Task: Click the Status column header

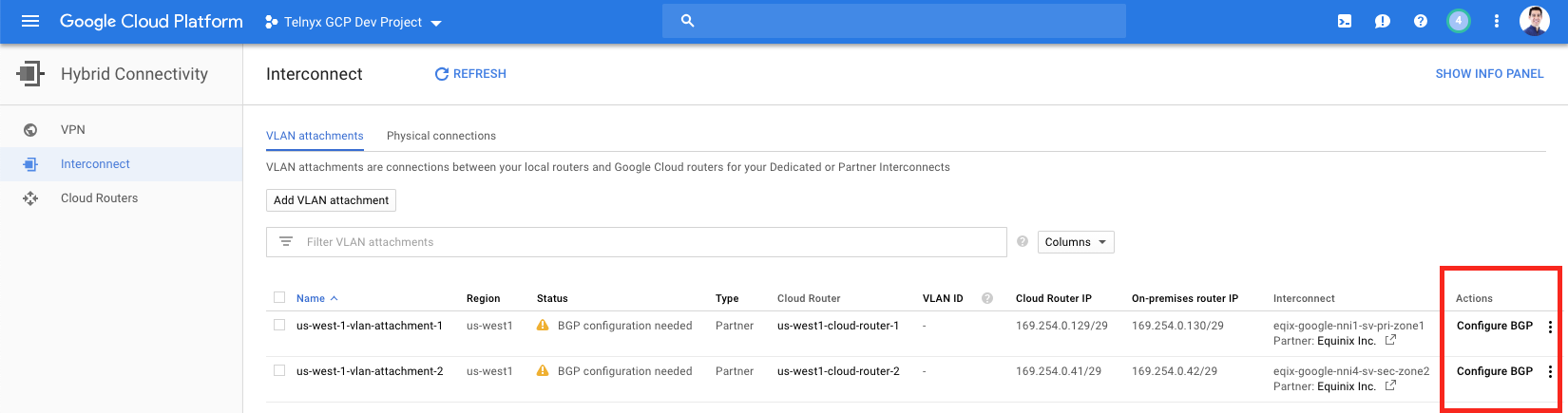Action: [x=552, y=298]
